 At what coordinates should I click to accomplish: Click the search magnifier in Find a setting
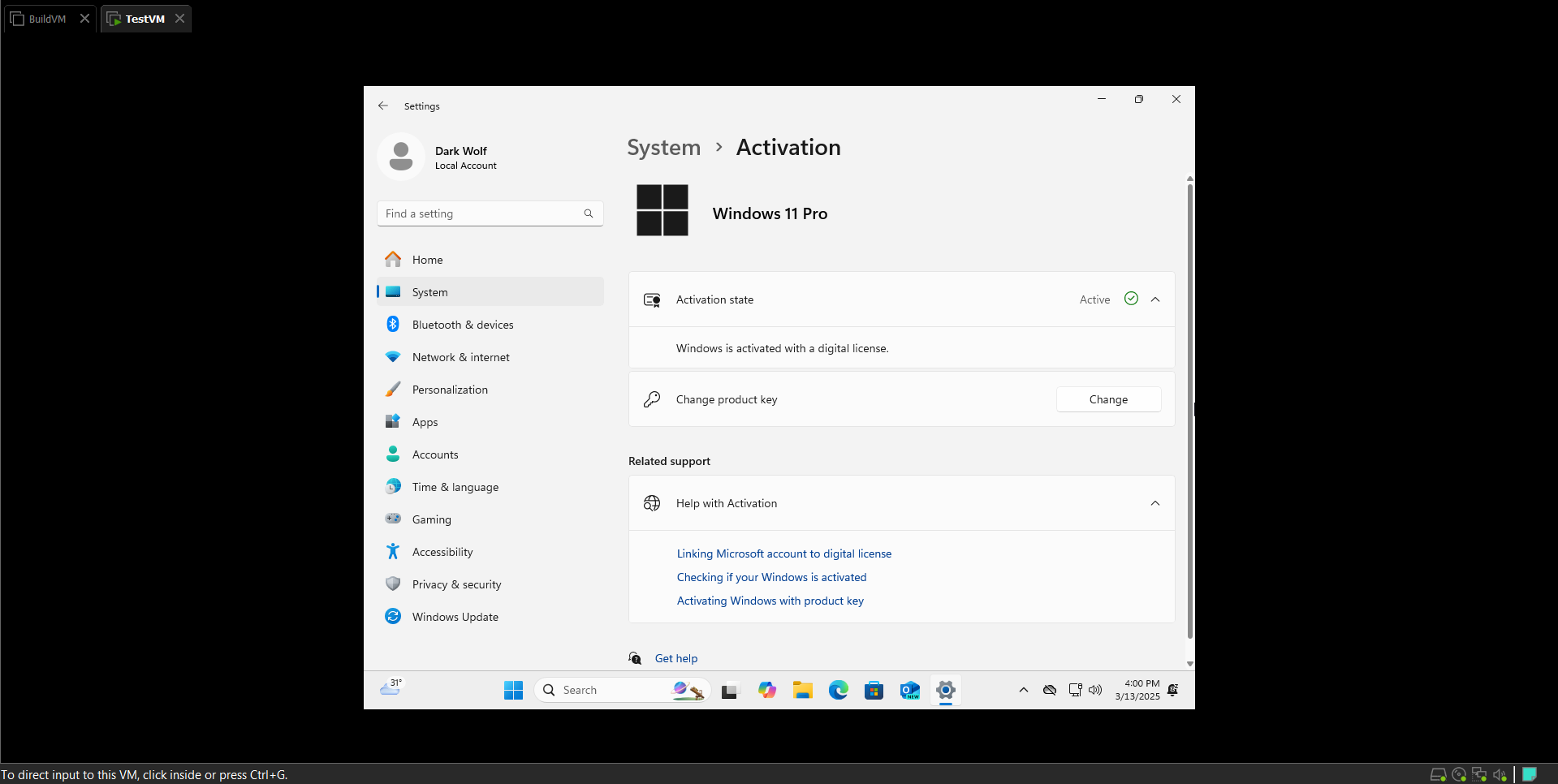[x=589, y=213]
